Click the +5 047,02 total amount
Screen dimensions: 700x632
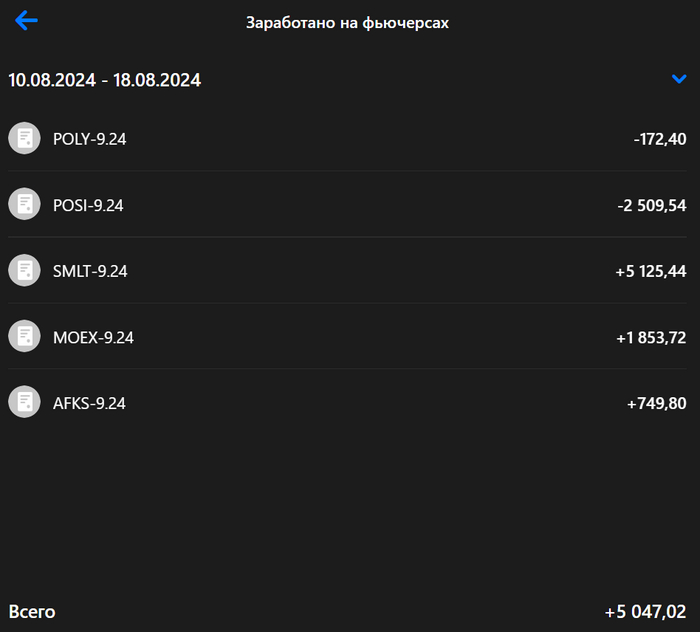click(x=645, y=611)
